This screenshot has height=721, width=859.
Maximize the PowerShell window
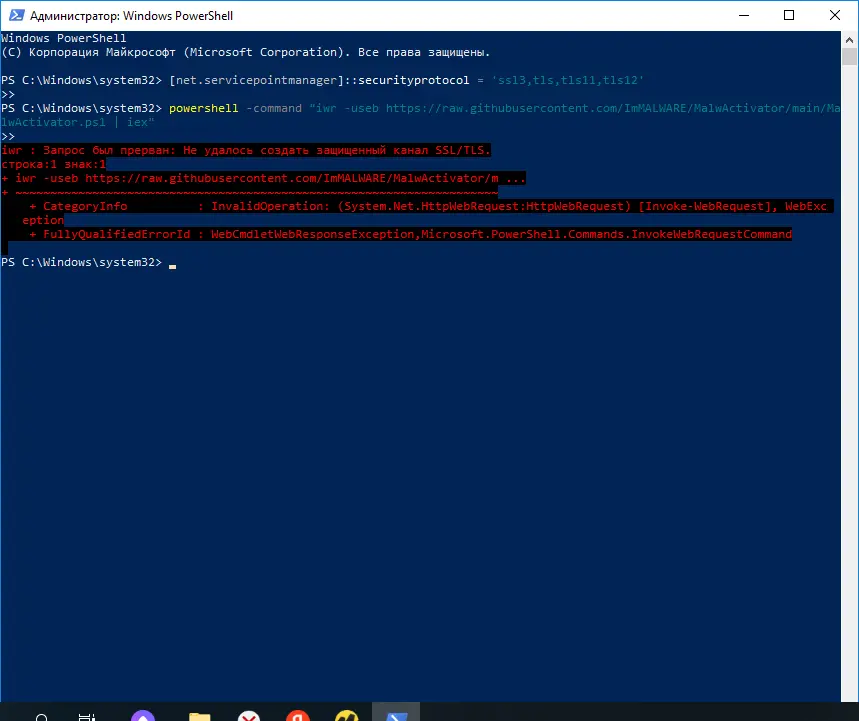(x=789, y=15)
